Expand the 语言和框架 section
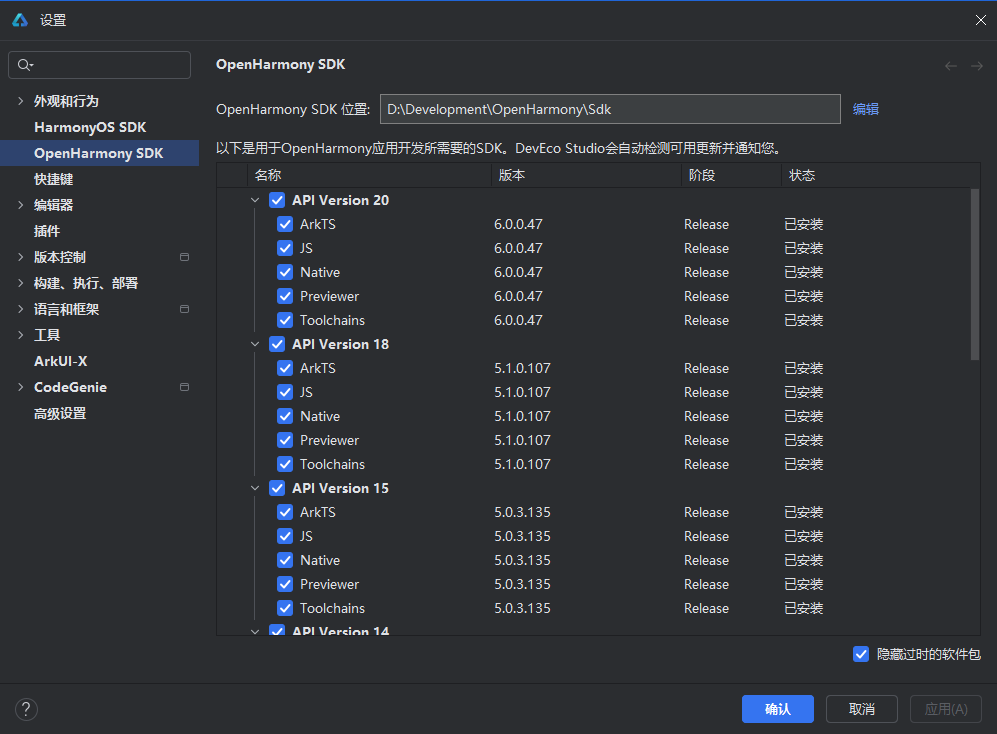Image resolution: width=997 pixels, height=734 pixels. 20,309
